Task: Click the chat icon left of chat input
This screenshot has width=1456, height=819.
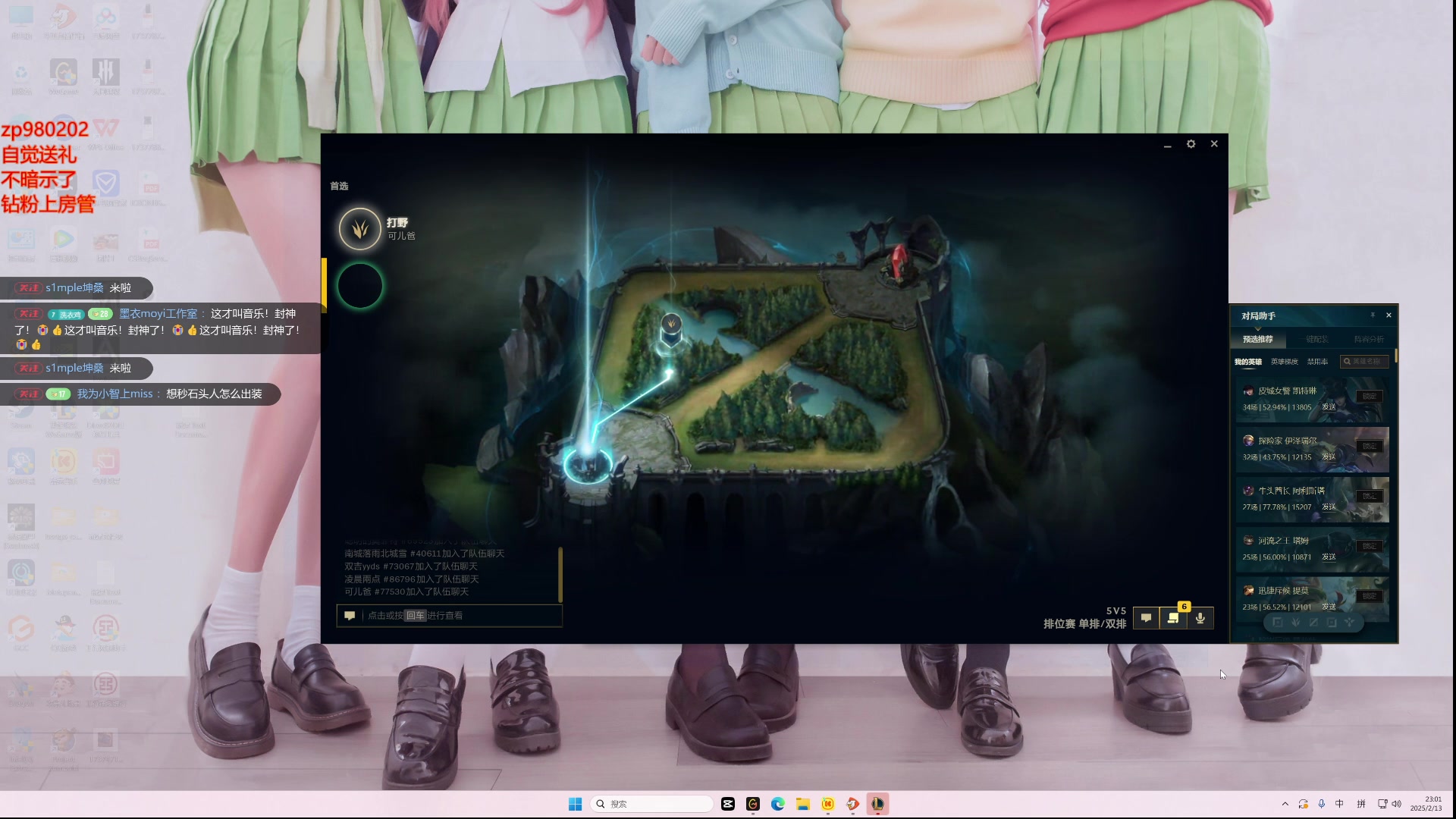Action: 350,616
